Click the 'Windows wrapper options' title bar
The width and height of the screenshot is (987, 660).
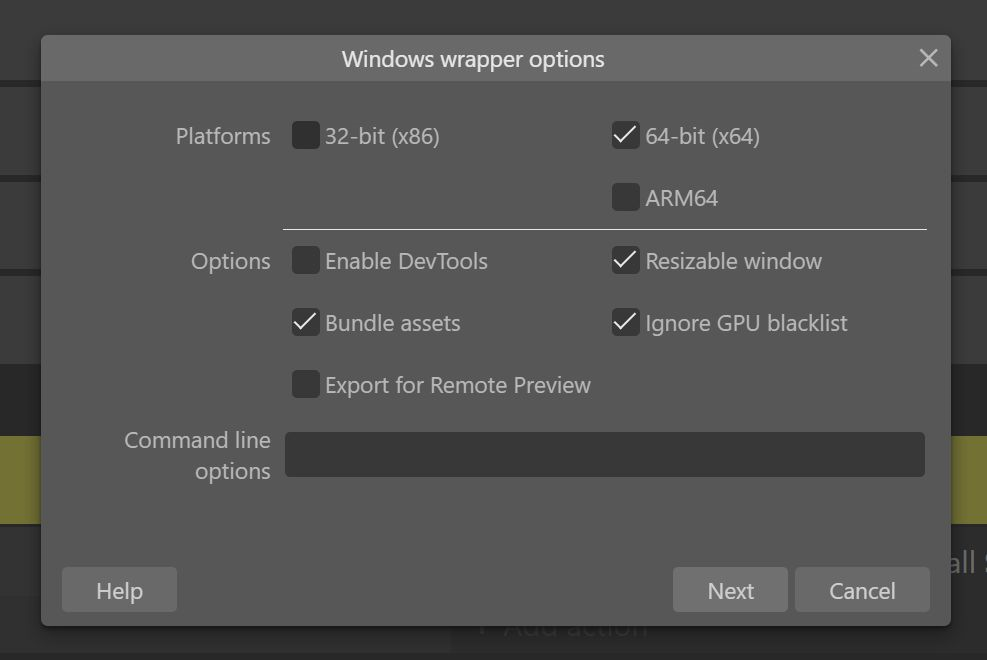pyautogui.click(x=473, y=59)
